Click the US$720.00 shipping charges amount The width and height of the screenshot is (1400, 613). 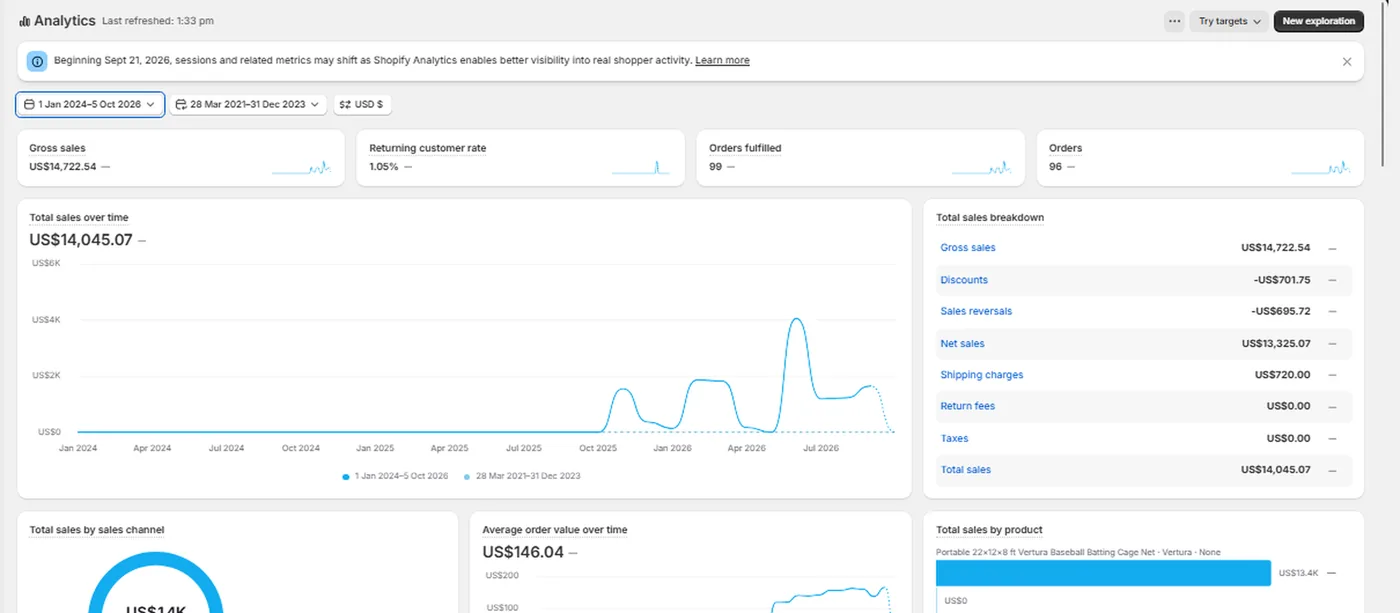pyautogui.click(x=1282, y=375)
